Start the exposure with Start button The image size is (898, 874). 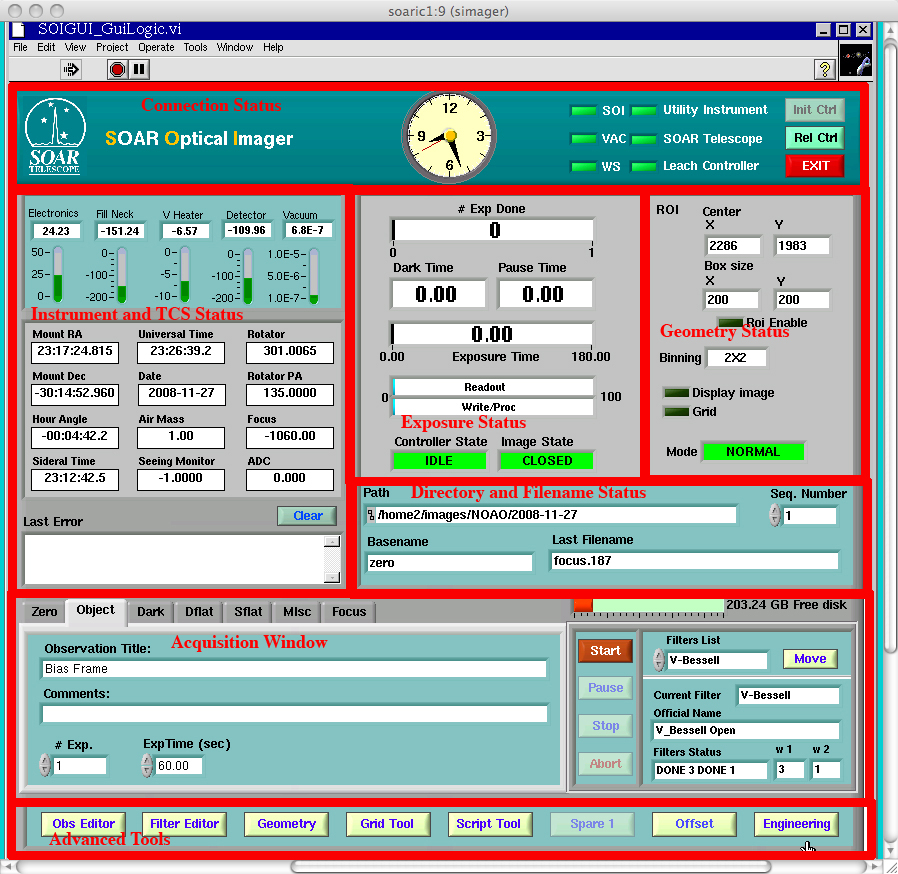pyautogui.click(x=605, y=651)
